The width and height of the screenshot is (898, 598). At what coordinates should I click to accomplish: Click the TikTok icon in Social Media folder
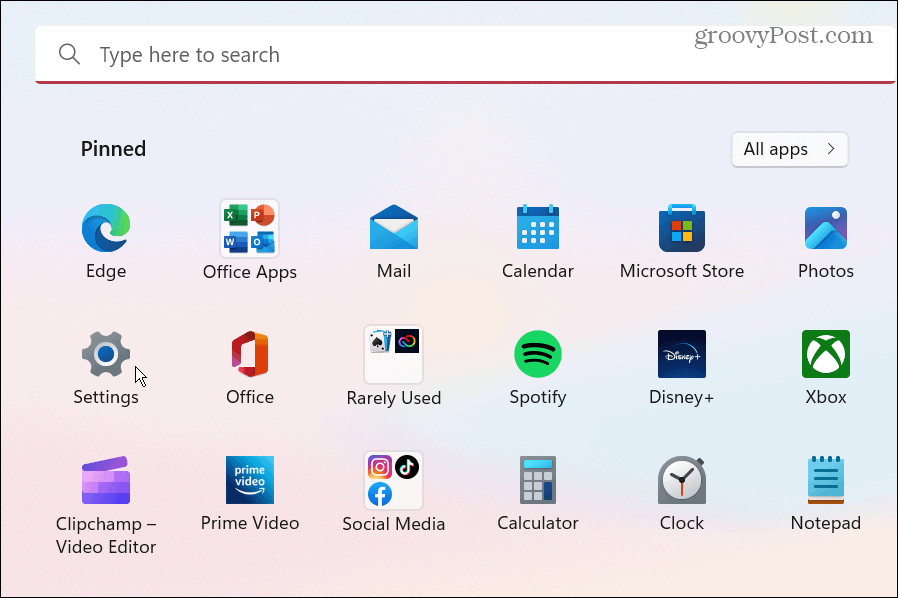407,467
